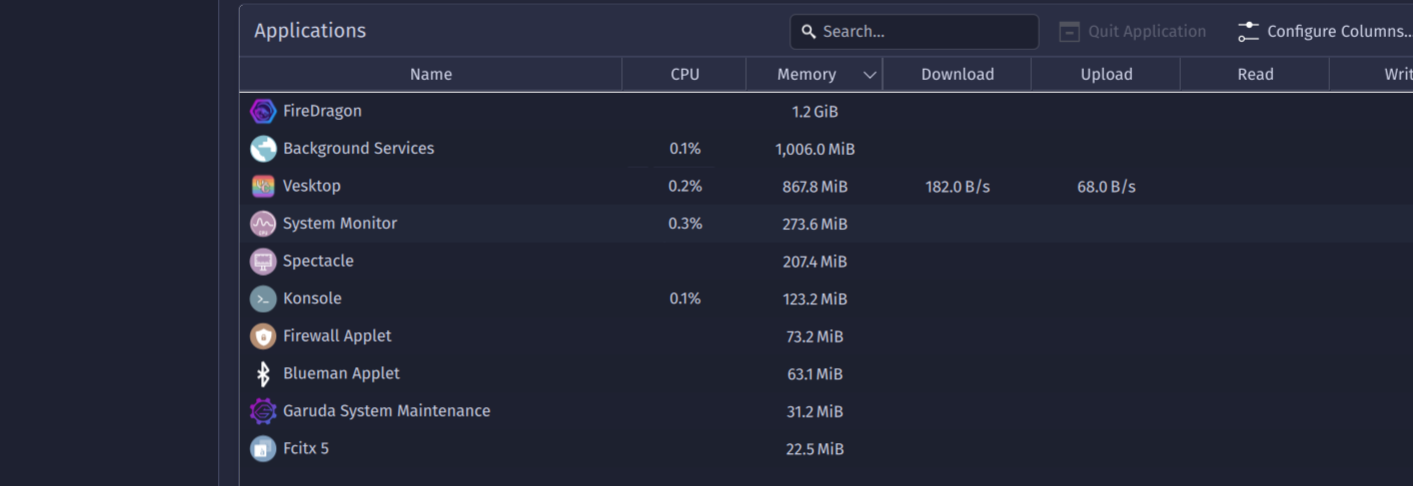Screen dimensions: 1413x486
Task: Click the 182.0 B/s download value
Action: point(957,187)
